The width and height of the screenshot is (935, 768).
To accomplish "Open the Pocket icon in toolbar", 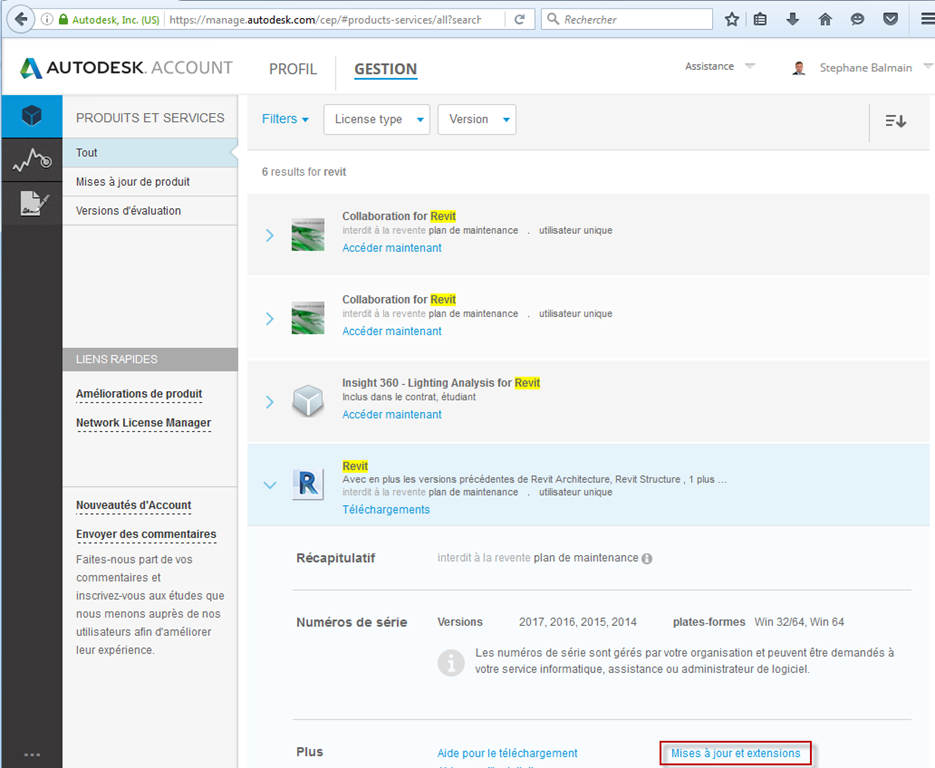I will pos(890,19).
